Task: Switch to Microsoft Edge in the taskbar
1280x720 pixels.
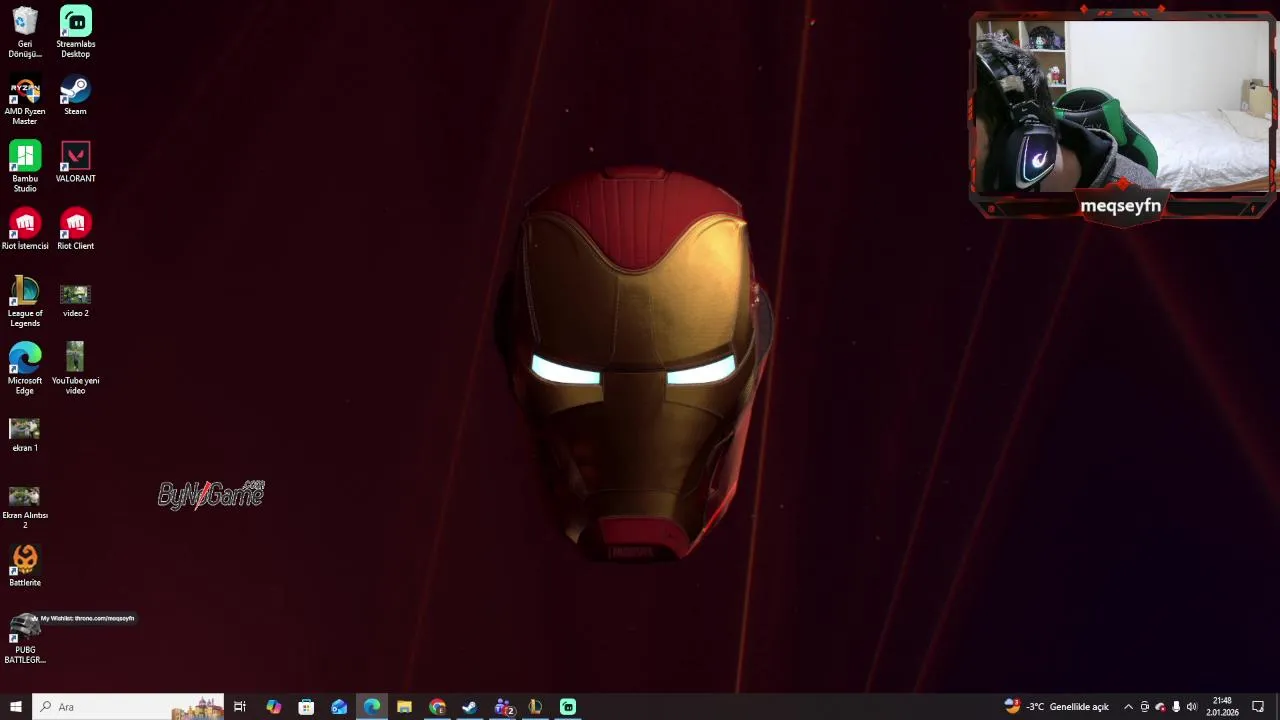Action: pyautogui.click(x=372, y=707)
